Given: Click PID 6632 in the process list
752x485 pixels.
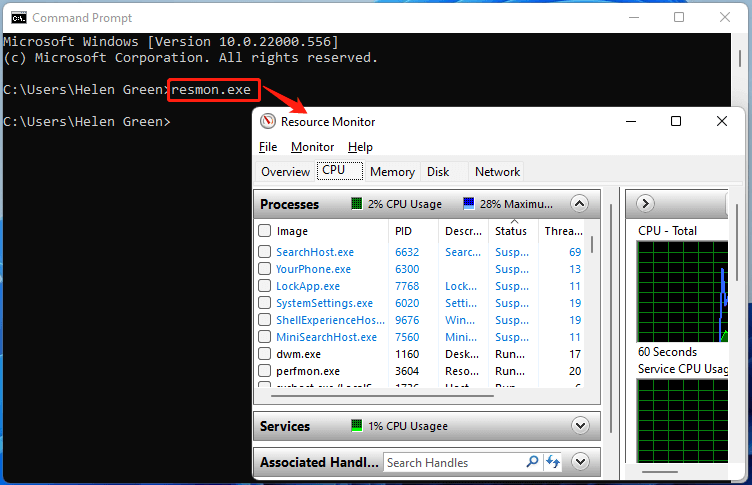Looking at the screenshot, I should [x=407, y=252].
